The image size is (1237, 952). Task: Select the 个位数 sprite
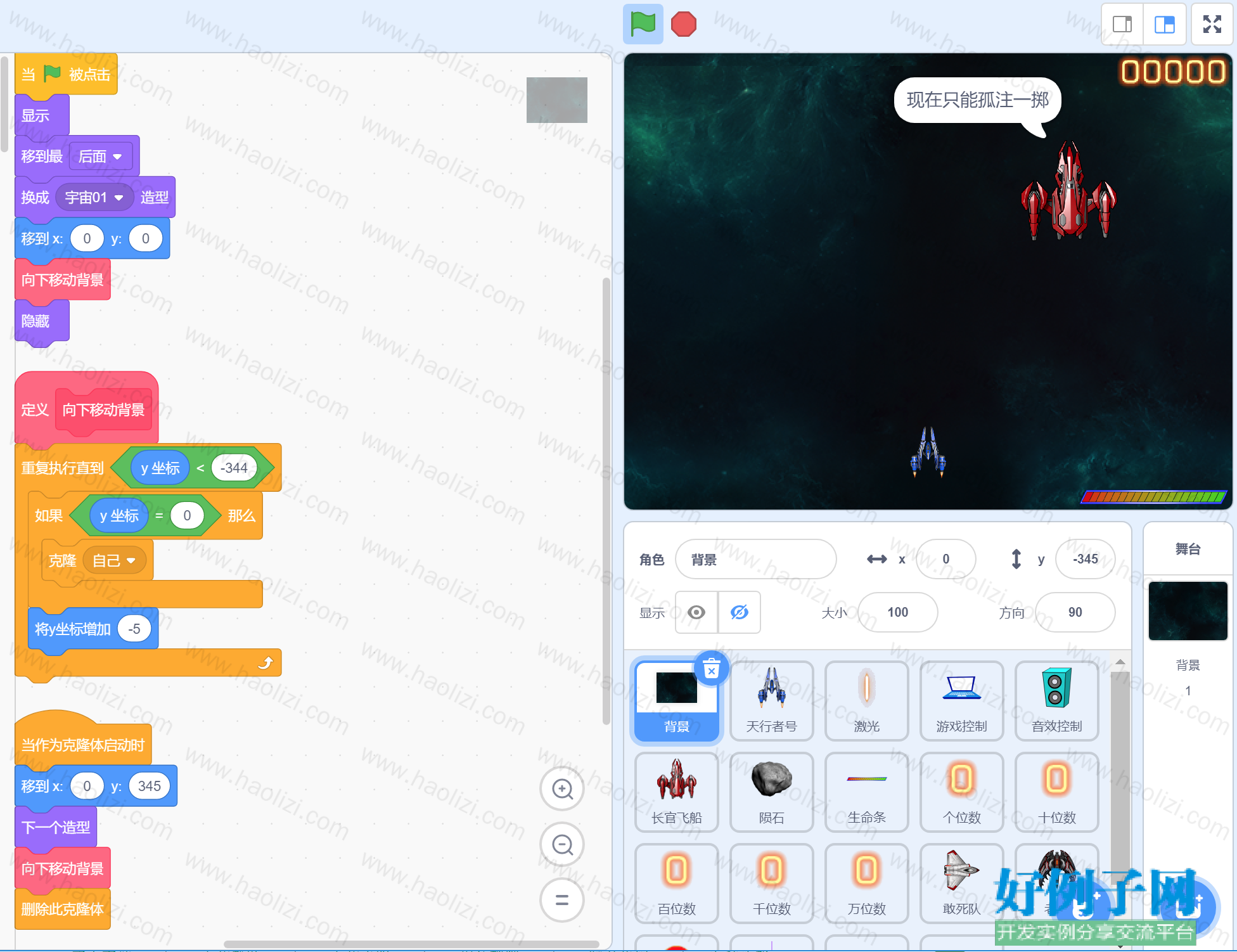click(x=961, y=792)
